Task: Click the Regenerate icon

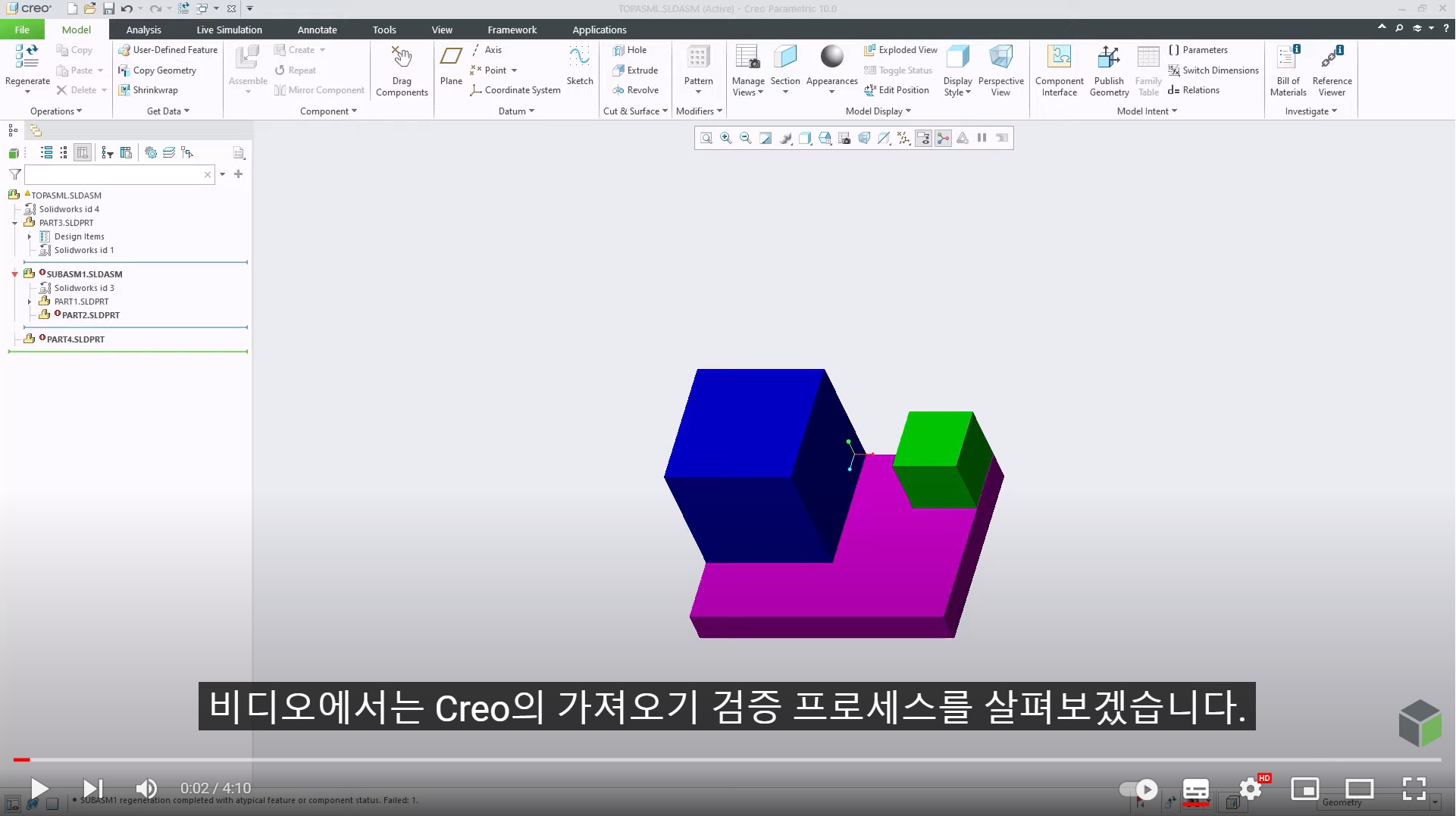Action: point(27,56)
